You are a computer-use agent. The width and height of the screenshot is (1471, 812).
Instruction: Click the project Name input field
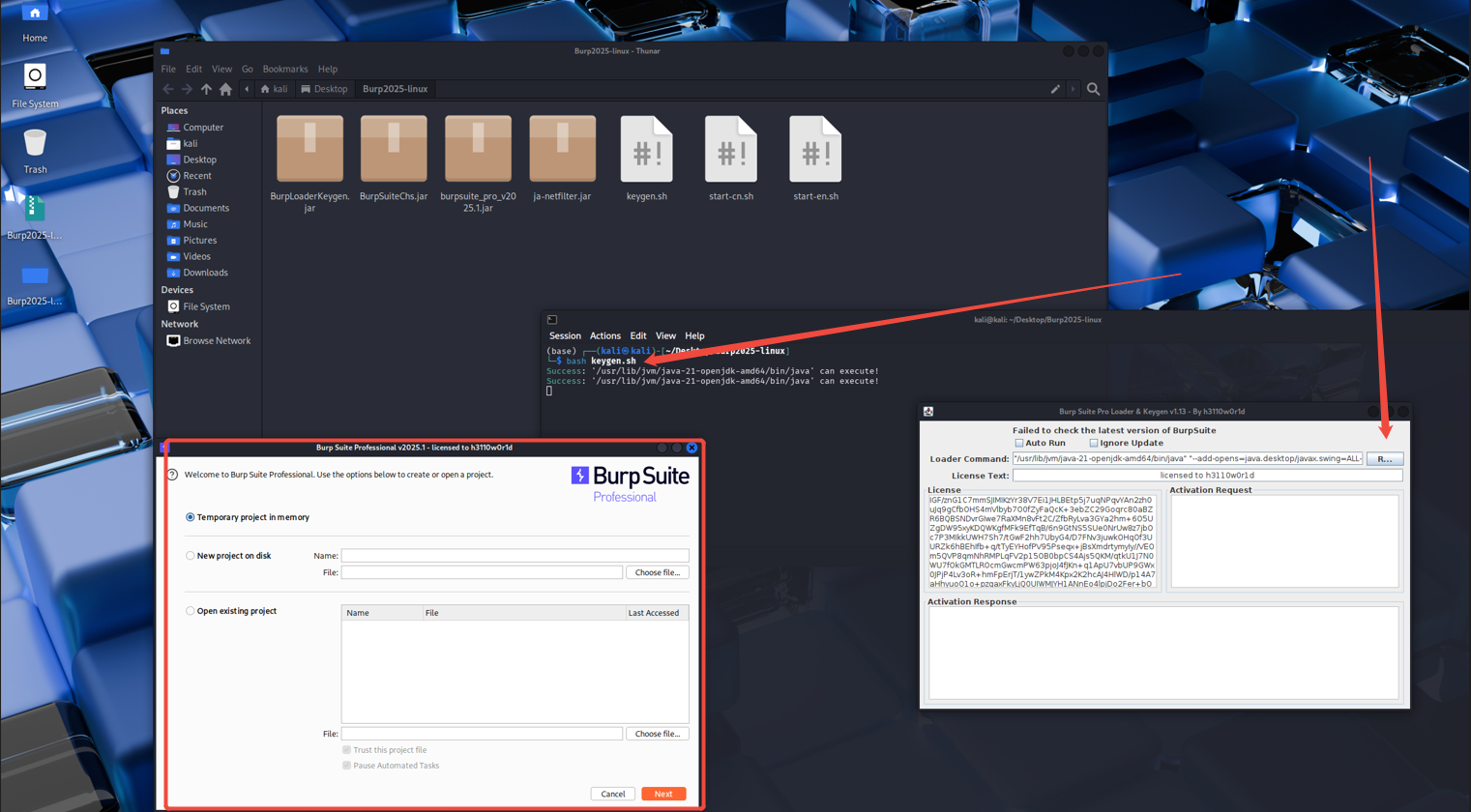coord(515,556)
